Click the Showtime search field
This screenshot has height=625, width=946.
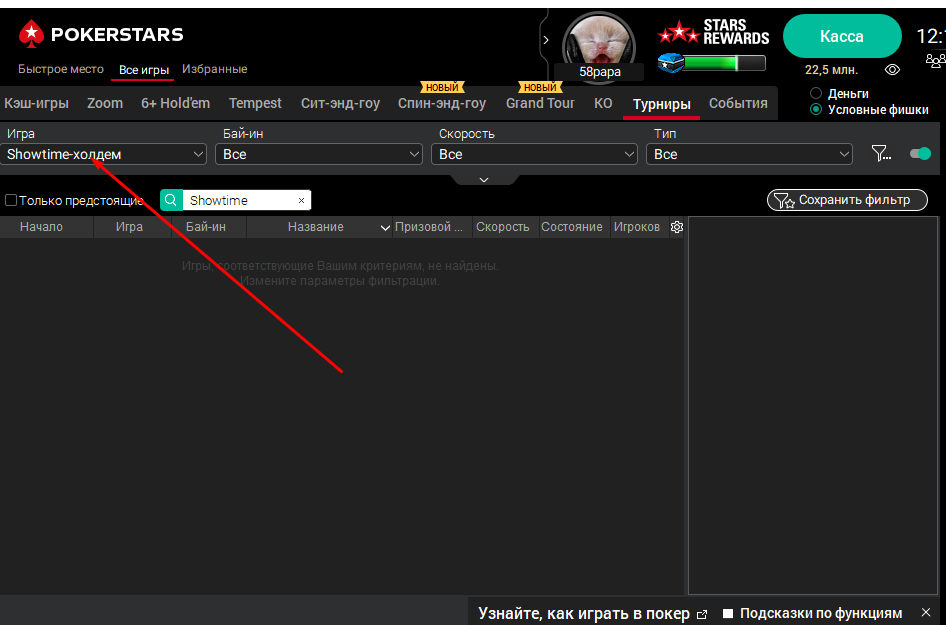(240, 200)
